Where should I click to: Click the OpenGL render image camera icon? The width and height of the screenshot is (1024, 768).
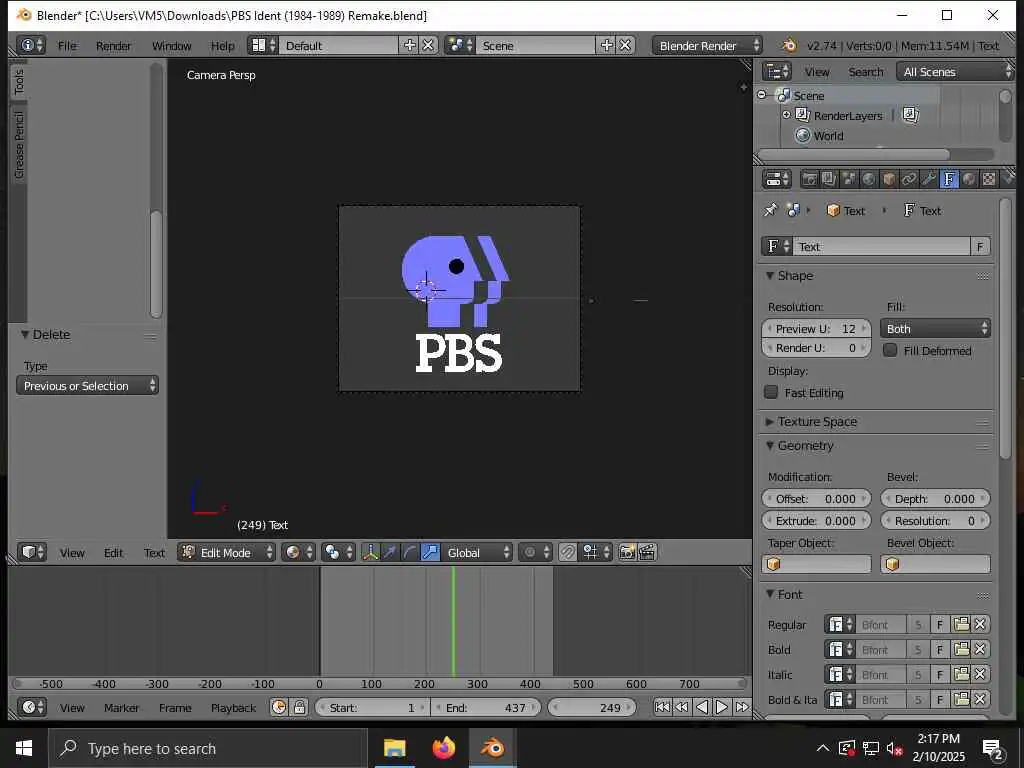point(627,552)
